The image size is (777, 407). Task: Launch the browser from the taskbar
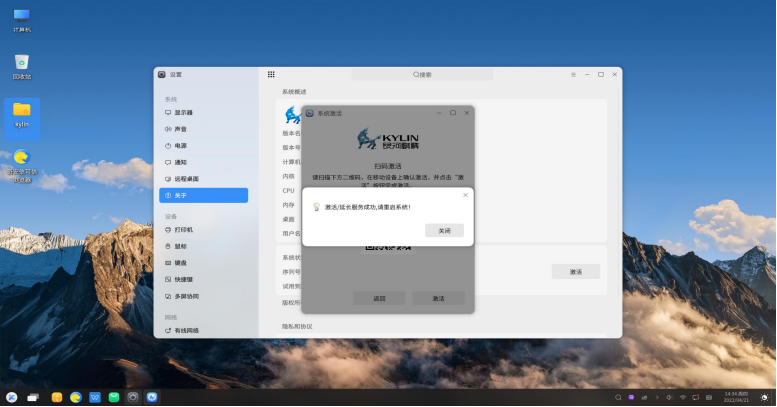pos(76,397)
